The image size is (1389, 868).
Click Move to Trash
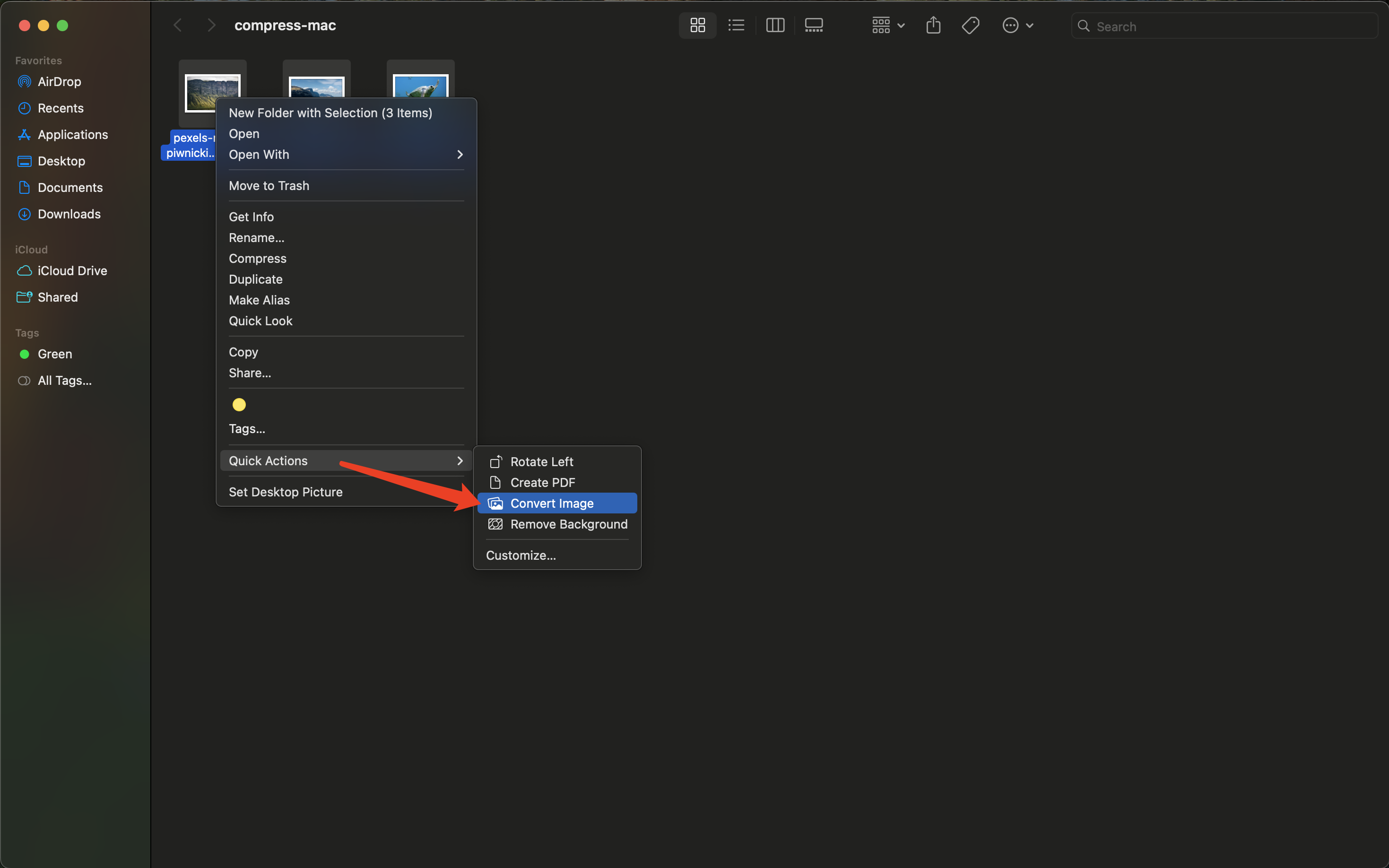coord(269,185)
